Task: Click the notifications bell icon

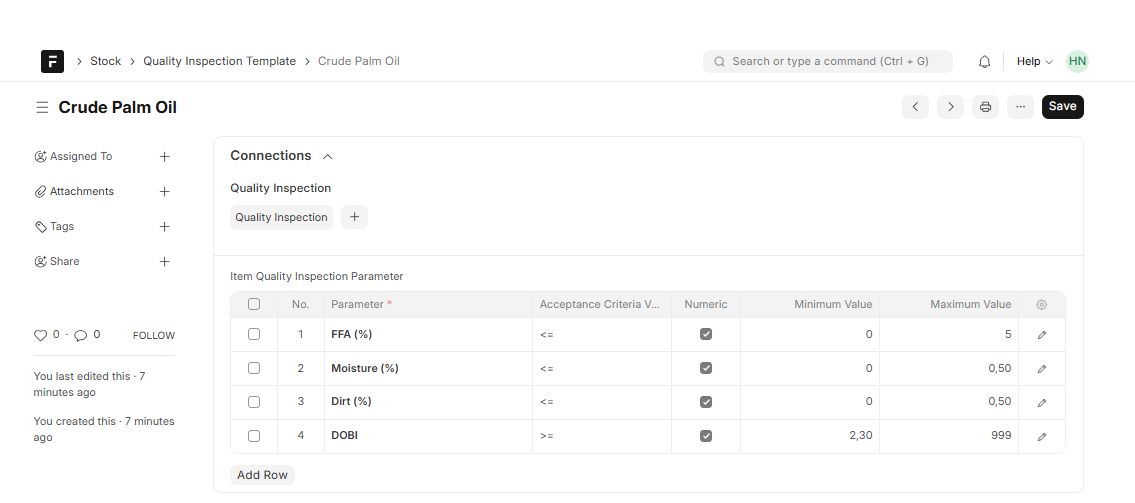Action: (984, 62)
